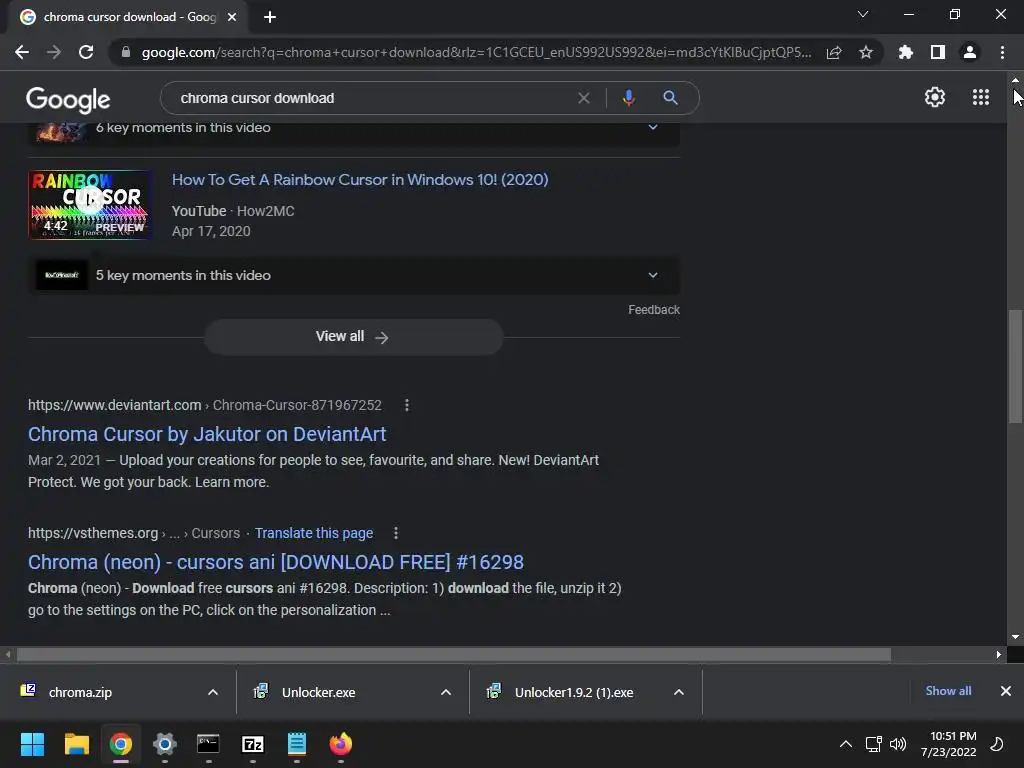
Task: Open the volume control in tray
Action: pyautogui.click(x=898, y=744)
